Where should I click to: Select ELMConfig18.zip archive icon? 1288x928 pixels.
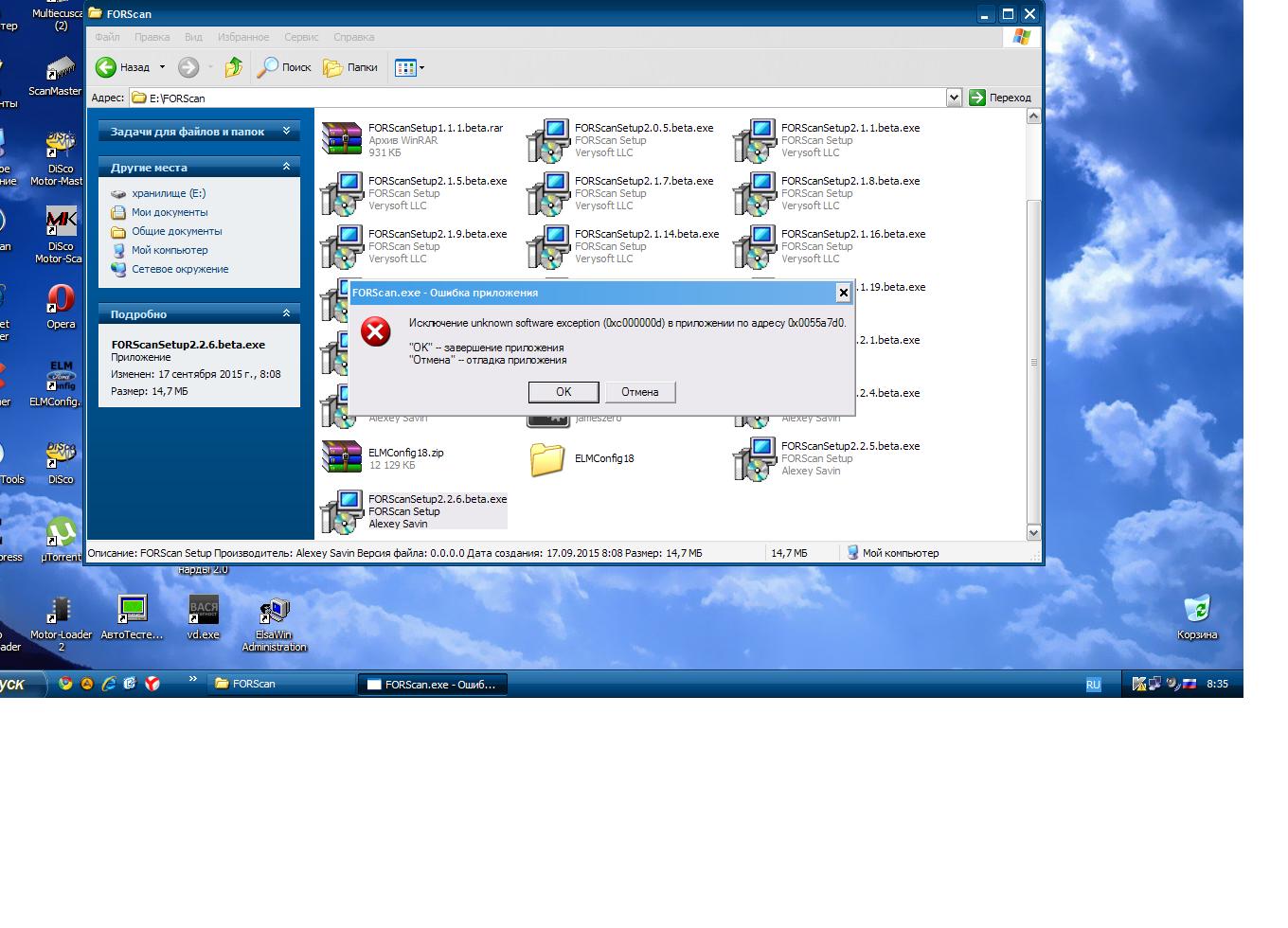(x=341, y=457)
